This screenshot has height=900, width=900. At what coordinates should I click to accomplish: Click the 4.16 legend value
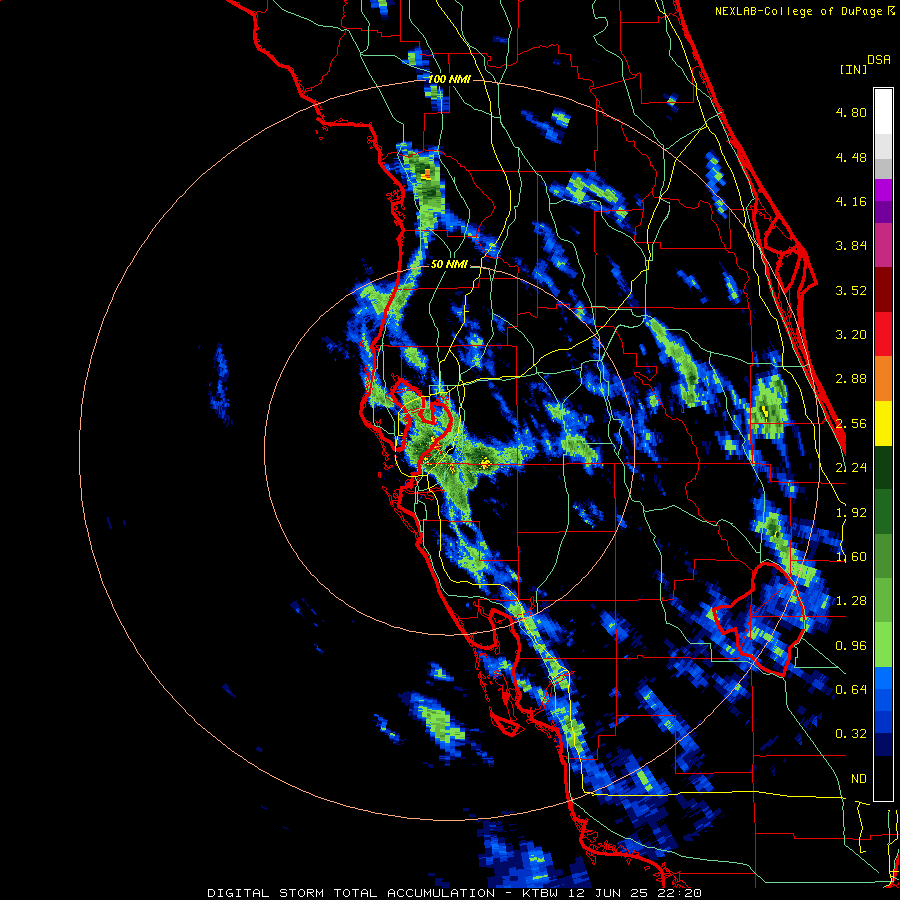(x=851, y=201)
